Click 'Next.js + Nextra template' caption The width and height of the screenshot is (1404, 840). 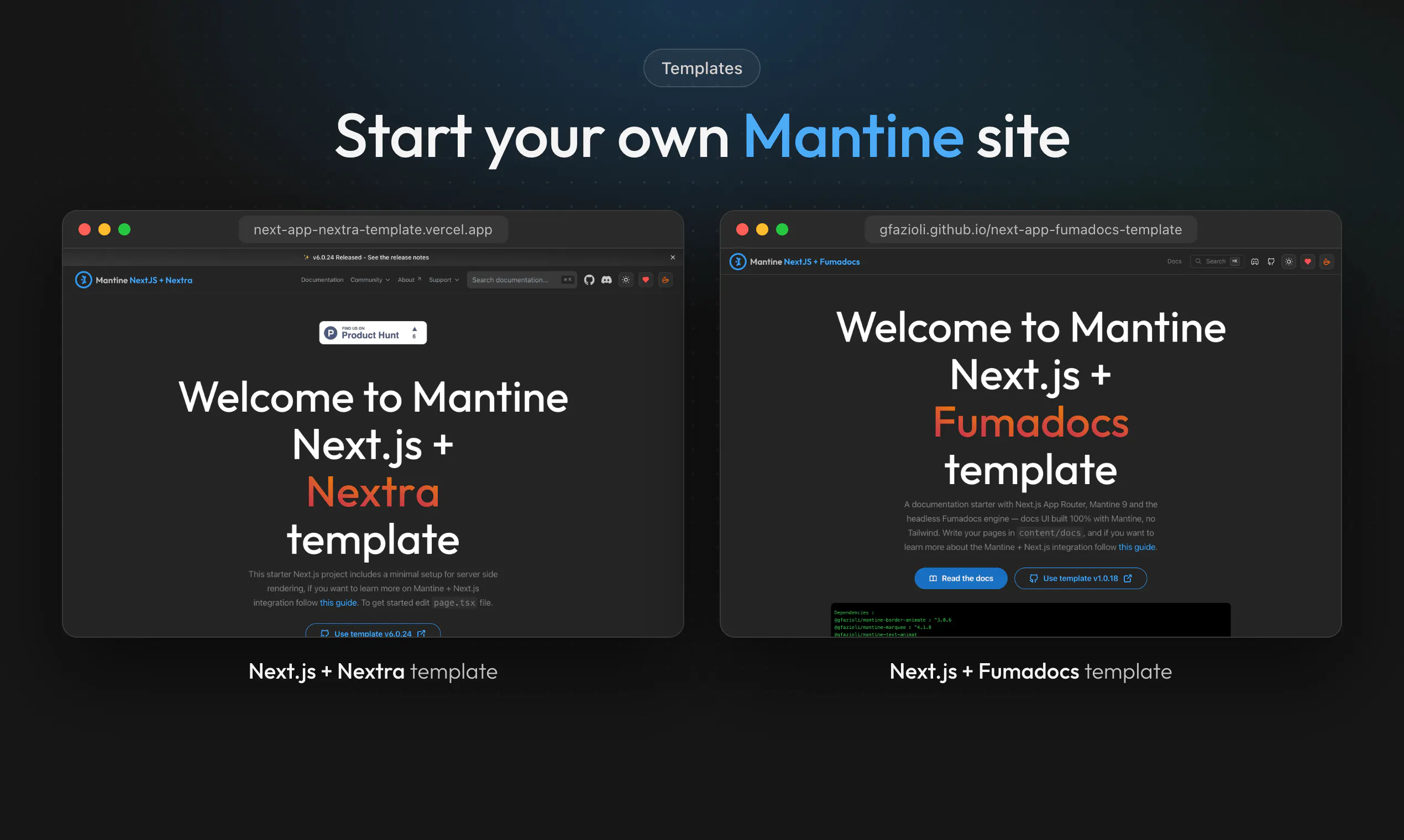pyautogui.click(x=373, y=671)
